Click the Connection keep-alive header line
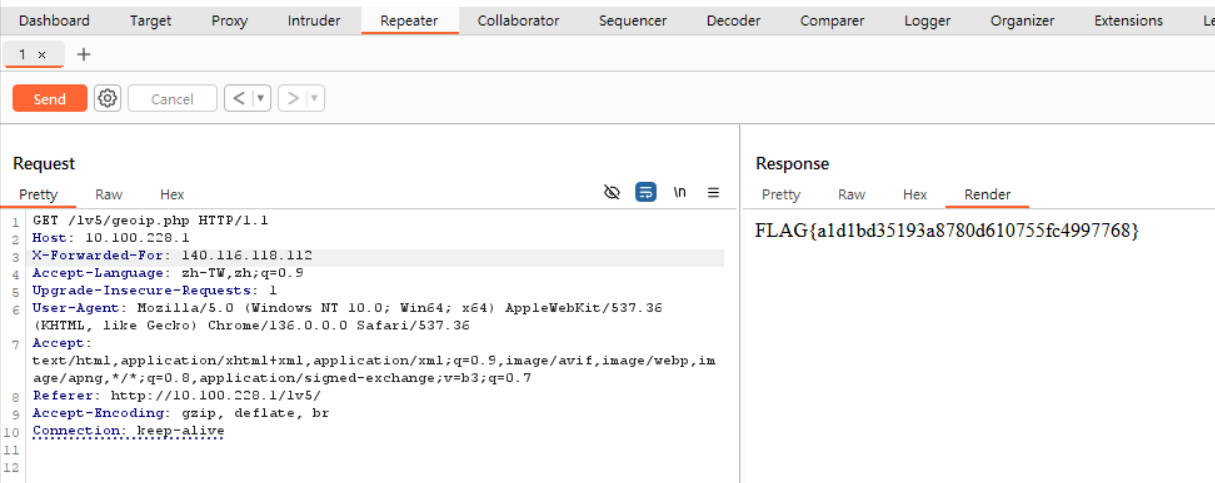 point(128,431)
